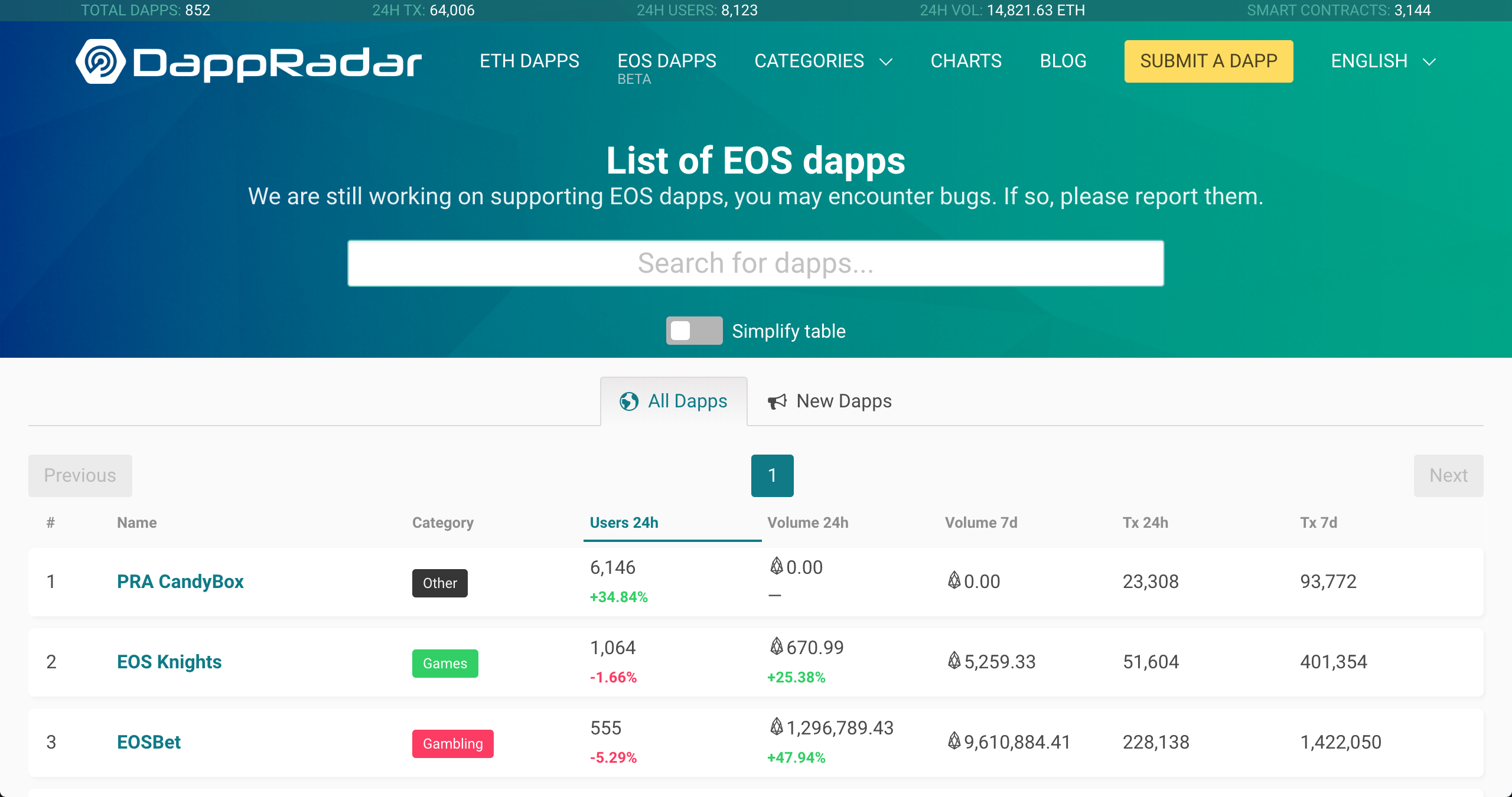Click the 401,354 Tx 7d value
The image size is (1512, 797).
coord(1334,662)
